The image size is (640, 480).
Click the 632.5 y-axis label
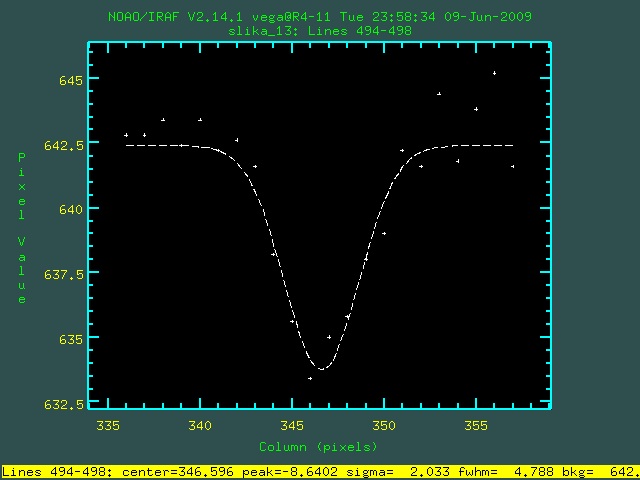tap(63, 404)
